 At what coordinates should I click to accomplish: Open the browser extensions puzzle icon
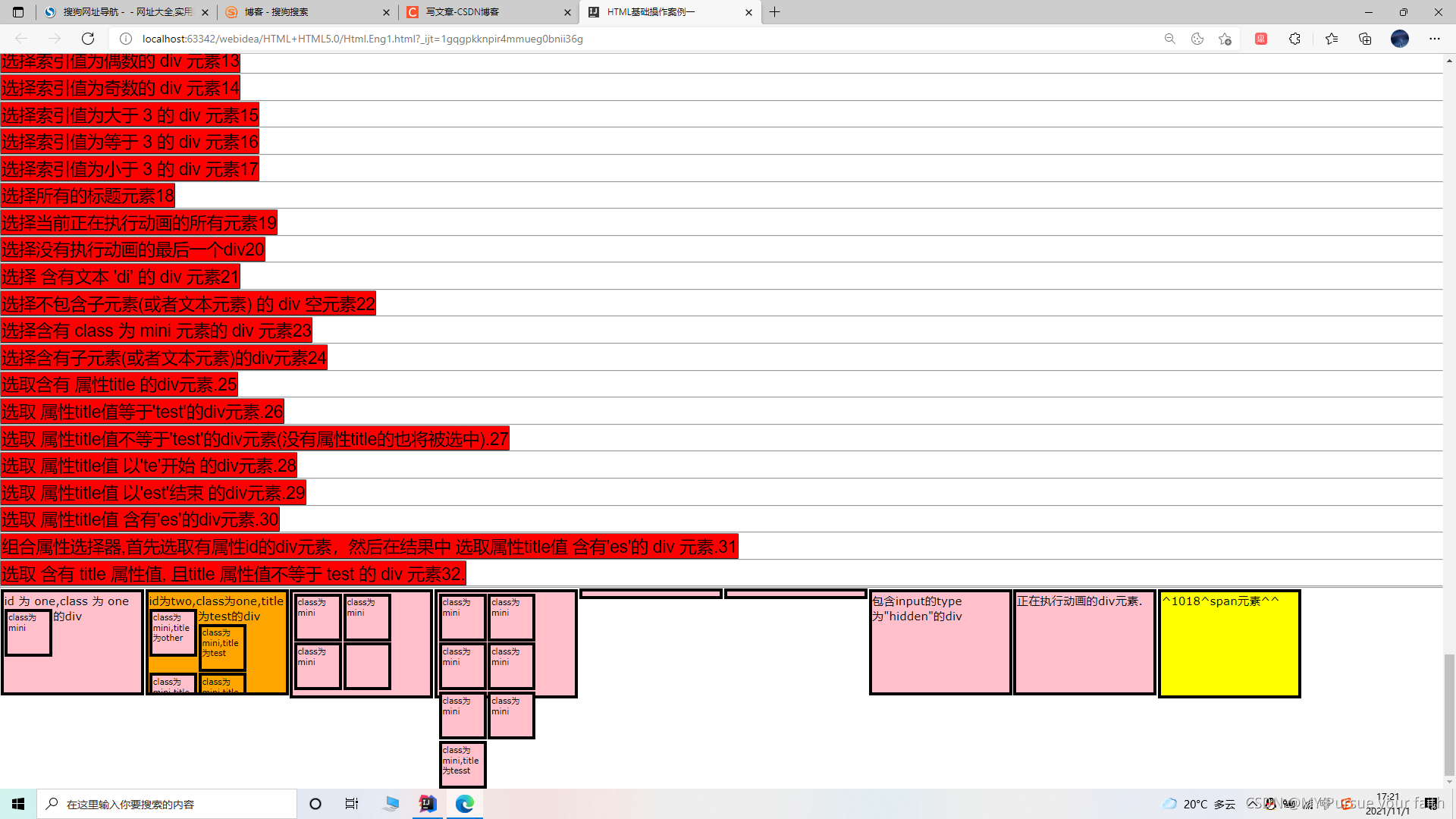point(1294,39)
